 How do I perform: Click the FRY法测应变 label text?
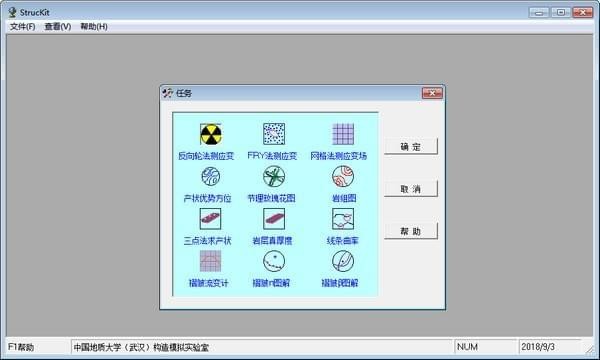click(272, 156)
